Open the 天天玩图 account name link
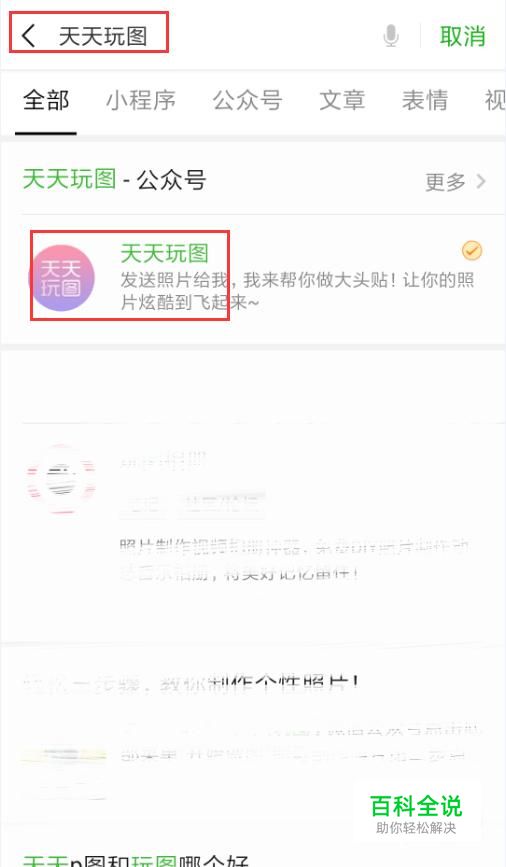Image resolution: width=506 pixels, height=867 pixels. [x=164, y=254]
